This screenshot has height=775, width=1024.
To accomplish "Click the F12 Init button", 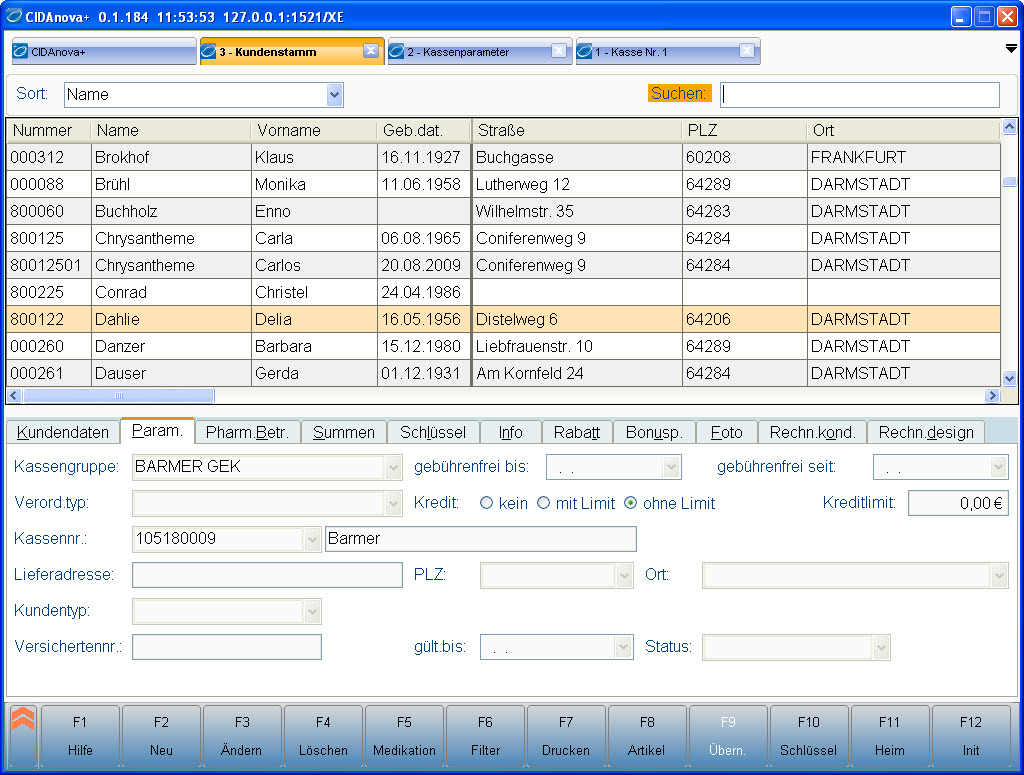I will click(971, 736).
